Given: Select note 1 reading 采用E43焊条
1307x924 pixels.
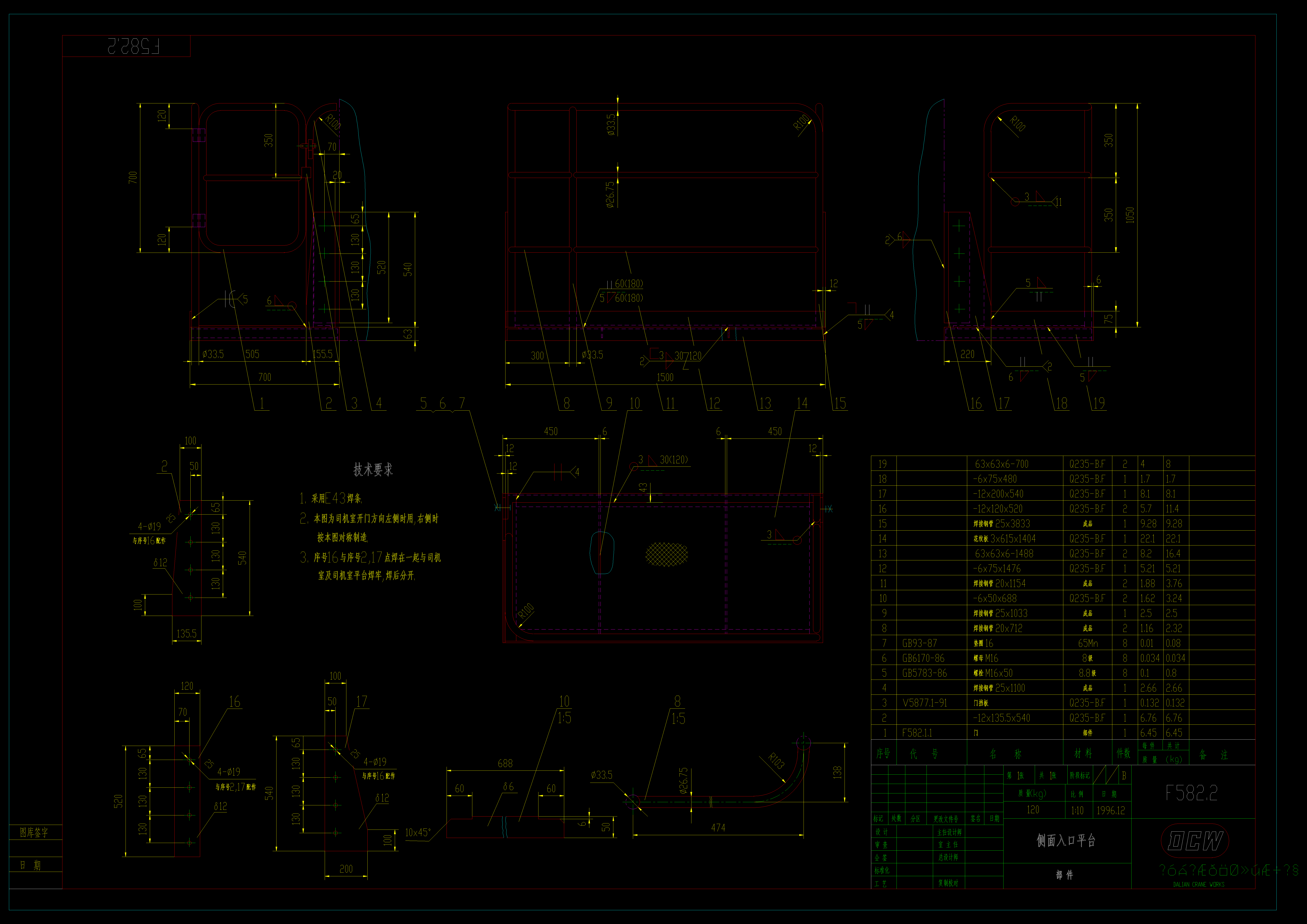Looking at the screenshot, I should 331,499.
